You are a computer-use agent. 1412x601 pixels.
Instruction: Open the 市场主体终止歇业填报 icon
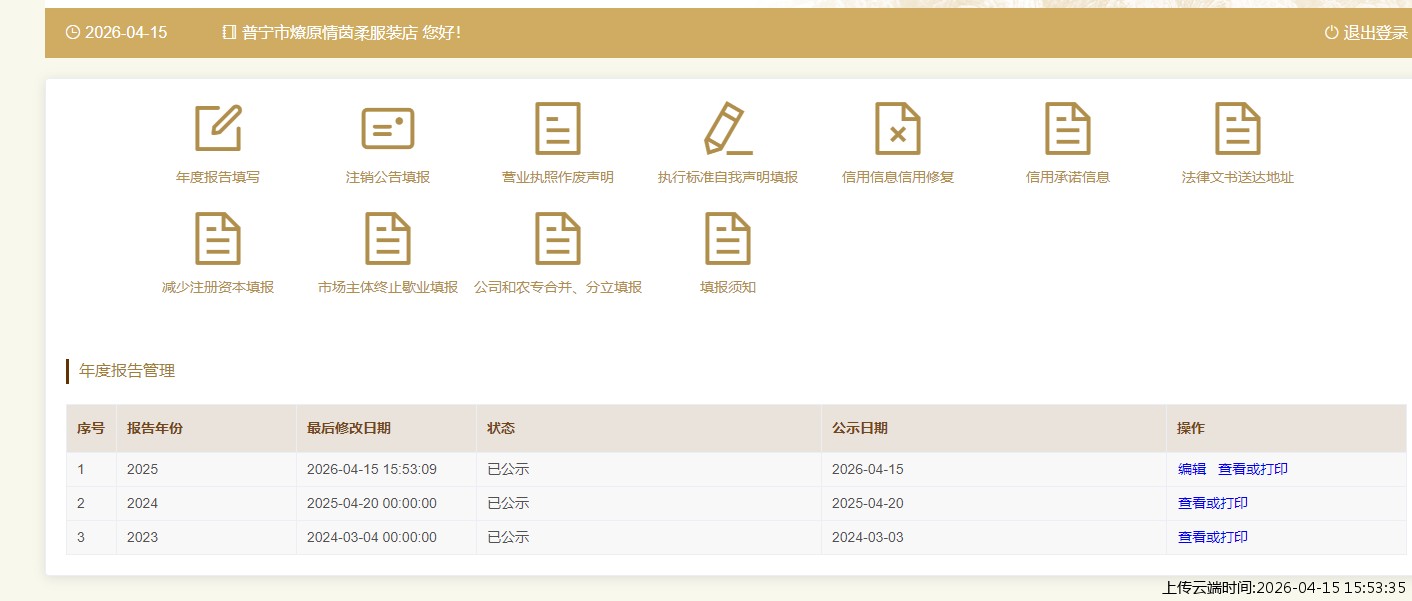tap(388, 239)
